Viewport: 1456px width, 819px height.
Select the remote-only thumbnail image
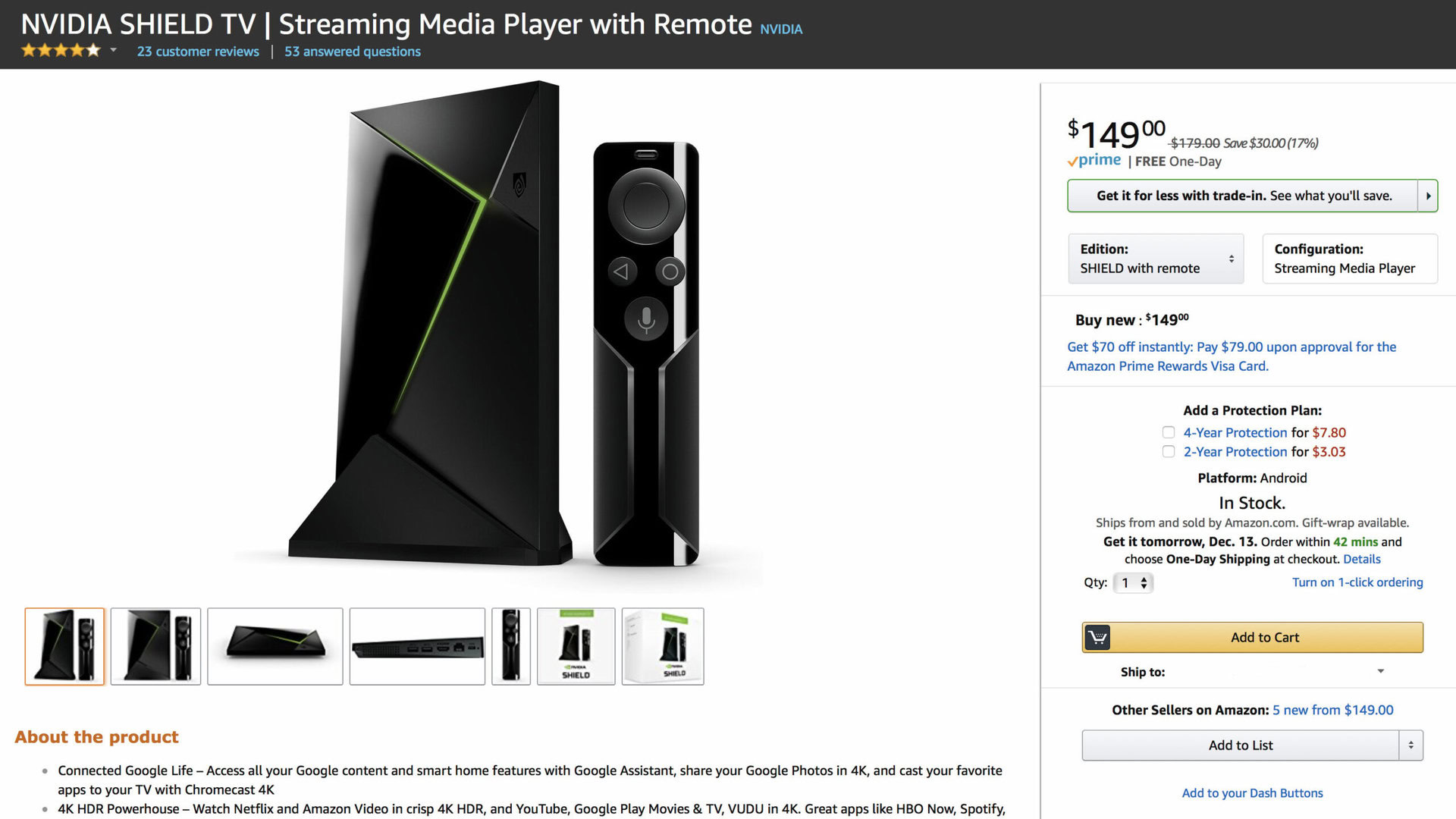(x=510, y=646)
